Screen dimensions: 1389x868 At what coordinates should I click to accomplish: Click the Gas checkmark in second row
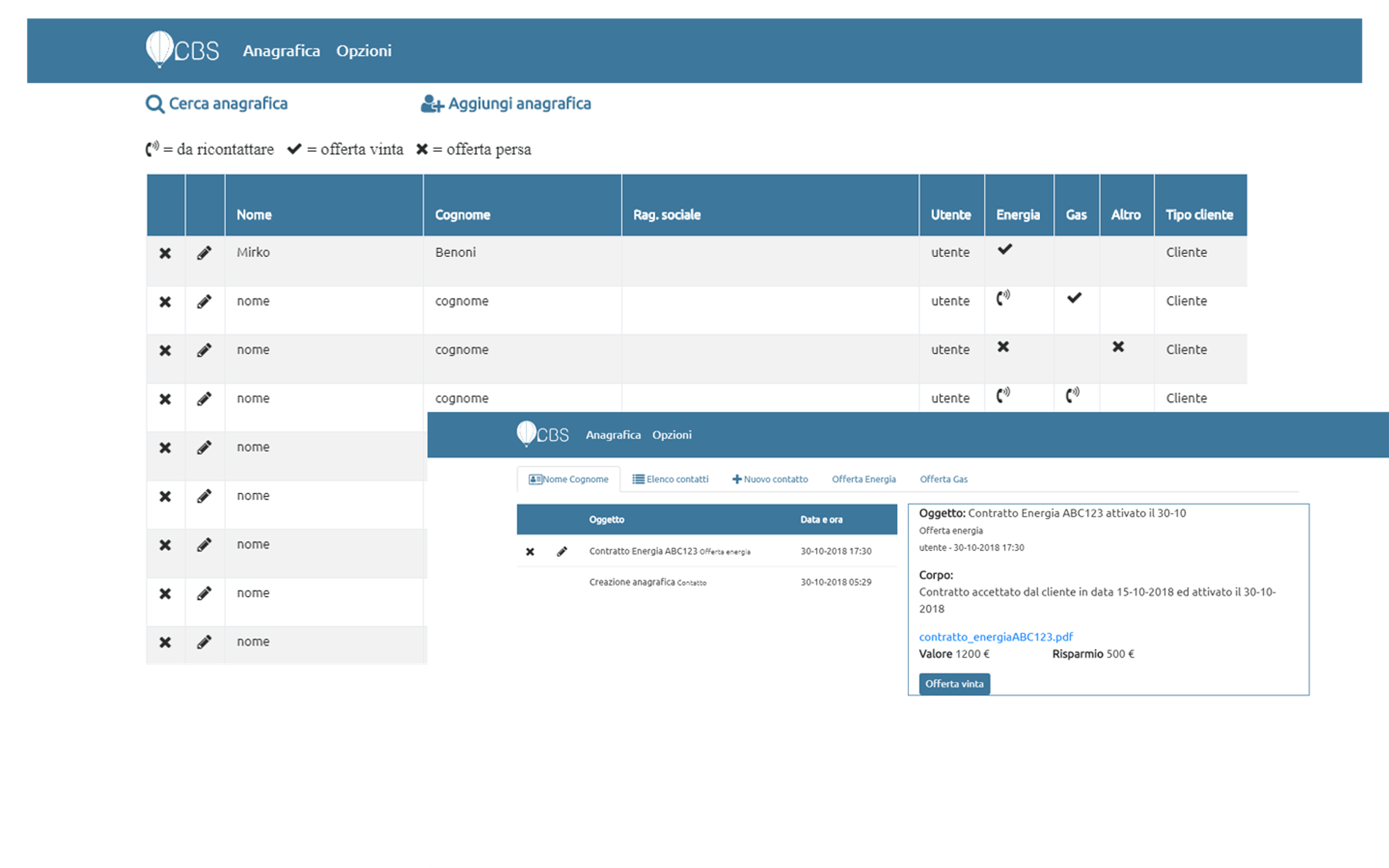[x=1074, y=298]
